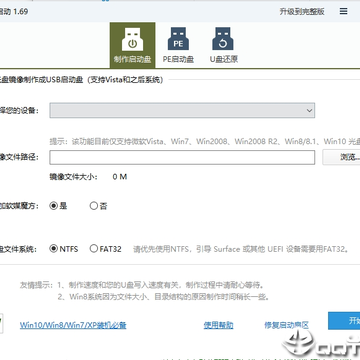This screenshot has height=360, width=360.
Task: Open the 使用帮助 link
Action: coord(218,325)
